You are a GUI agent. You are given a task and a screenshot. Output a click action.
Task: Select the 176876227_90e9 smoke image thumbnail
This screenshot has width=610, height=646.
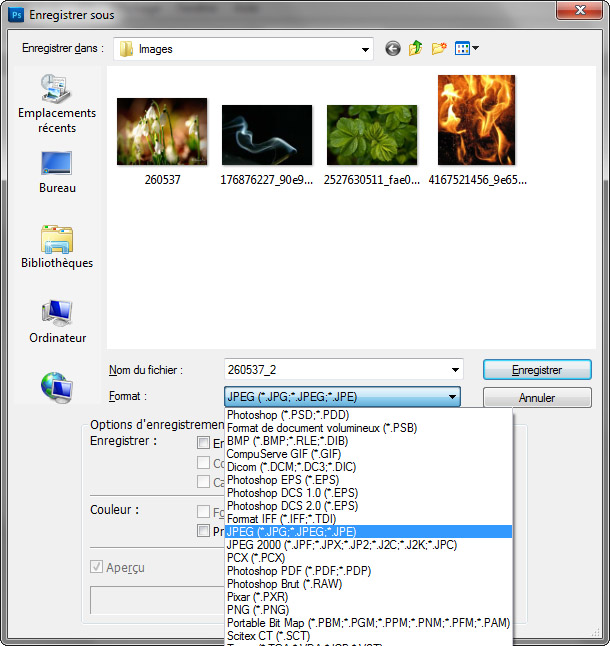click(x=267, y=135)
